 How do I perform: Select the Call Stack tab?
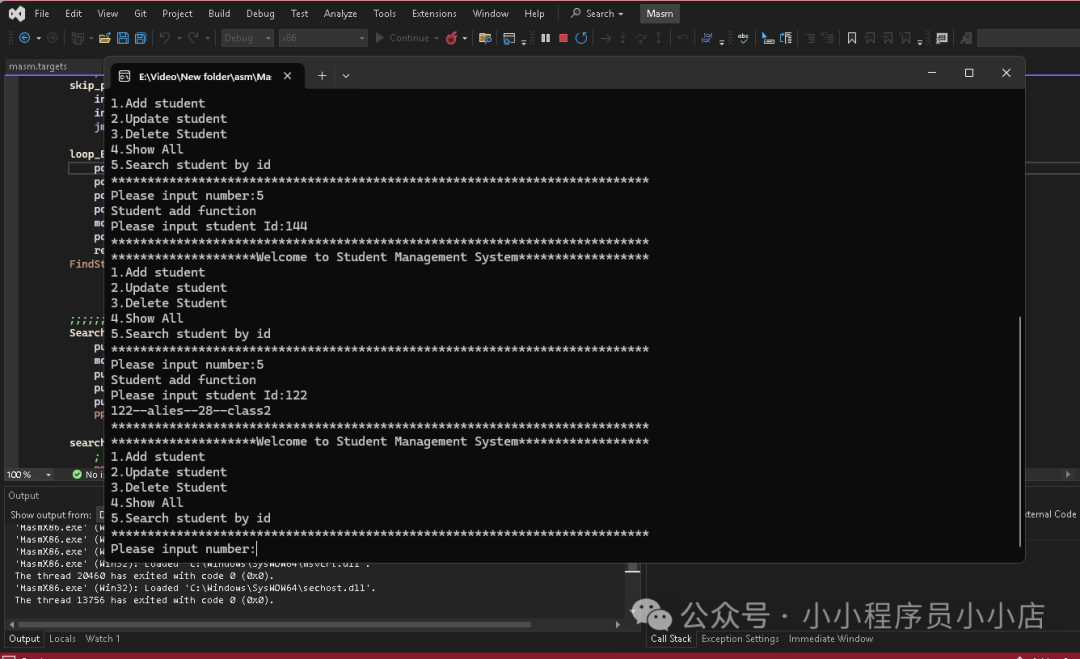click(671, 638)
